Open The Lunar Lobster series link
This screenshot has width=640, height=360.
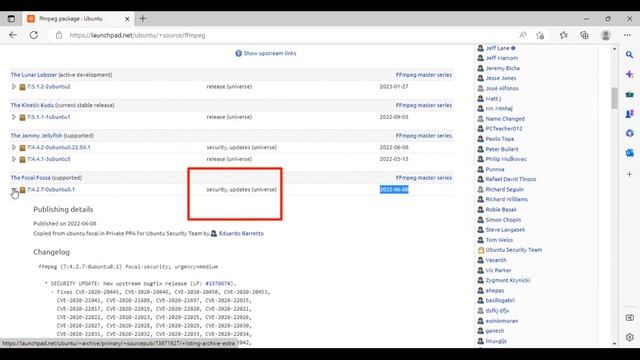tap(33, 75)
